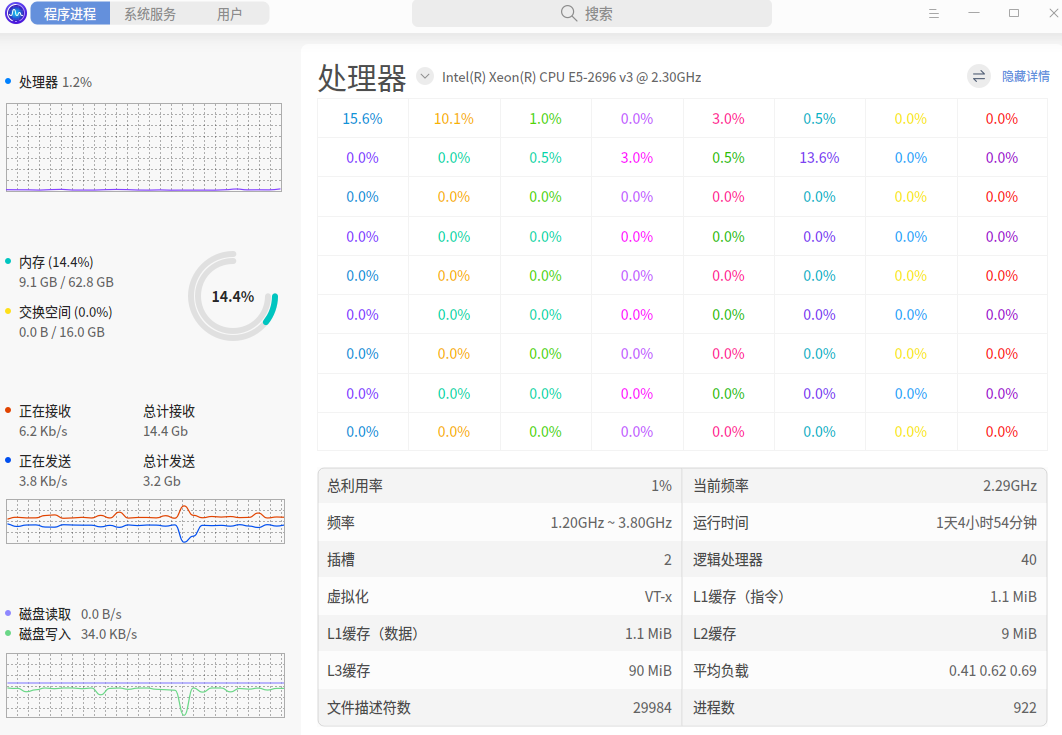
Task: Click the 0.0 B / 16.0 GB value
Action: click(x=62, y=332)
